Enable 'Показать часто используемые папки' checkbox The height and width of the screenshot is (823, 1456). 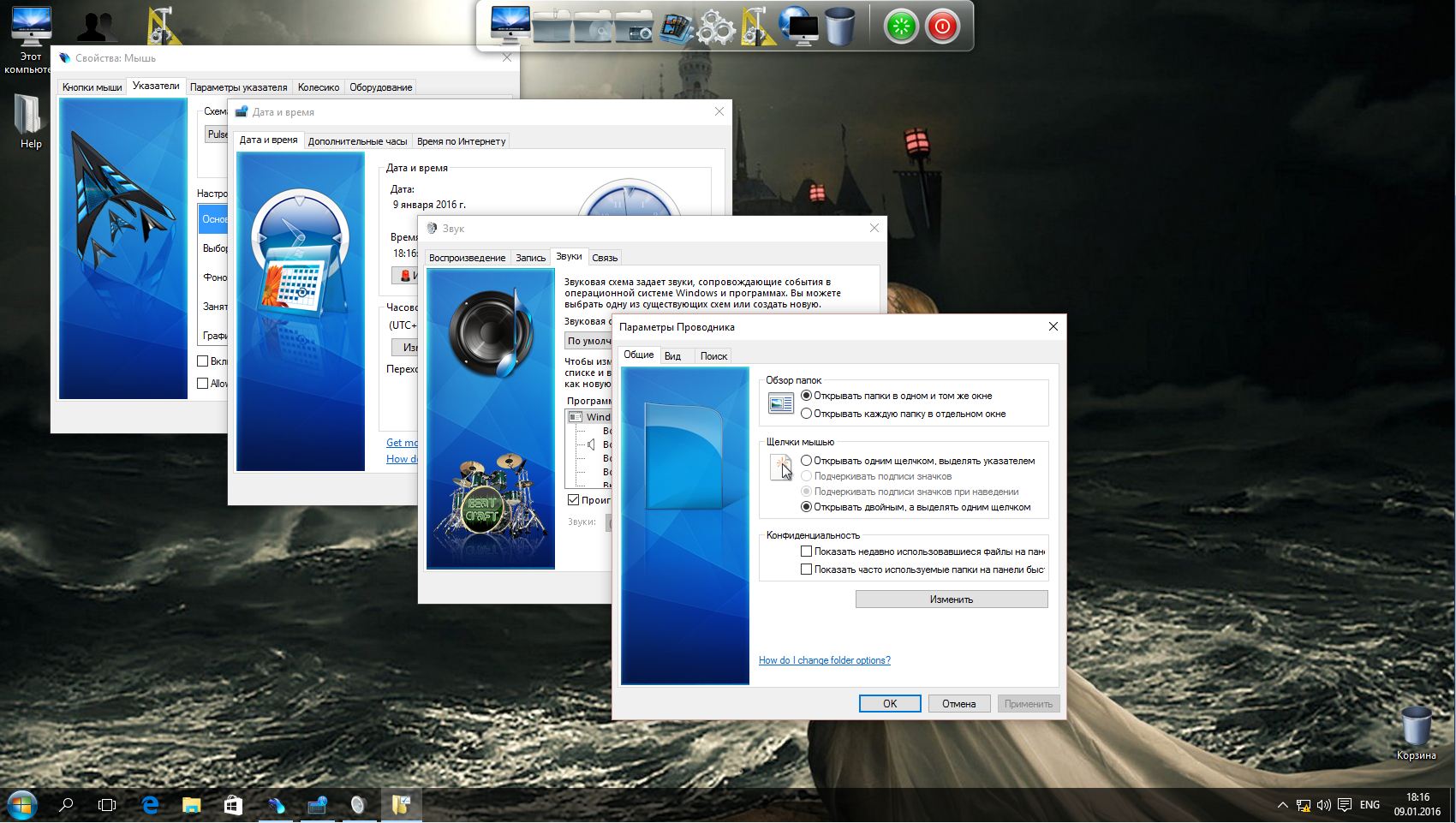pyautogui.click(x=806, y=570)
